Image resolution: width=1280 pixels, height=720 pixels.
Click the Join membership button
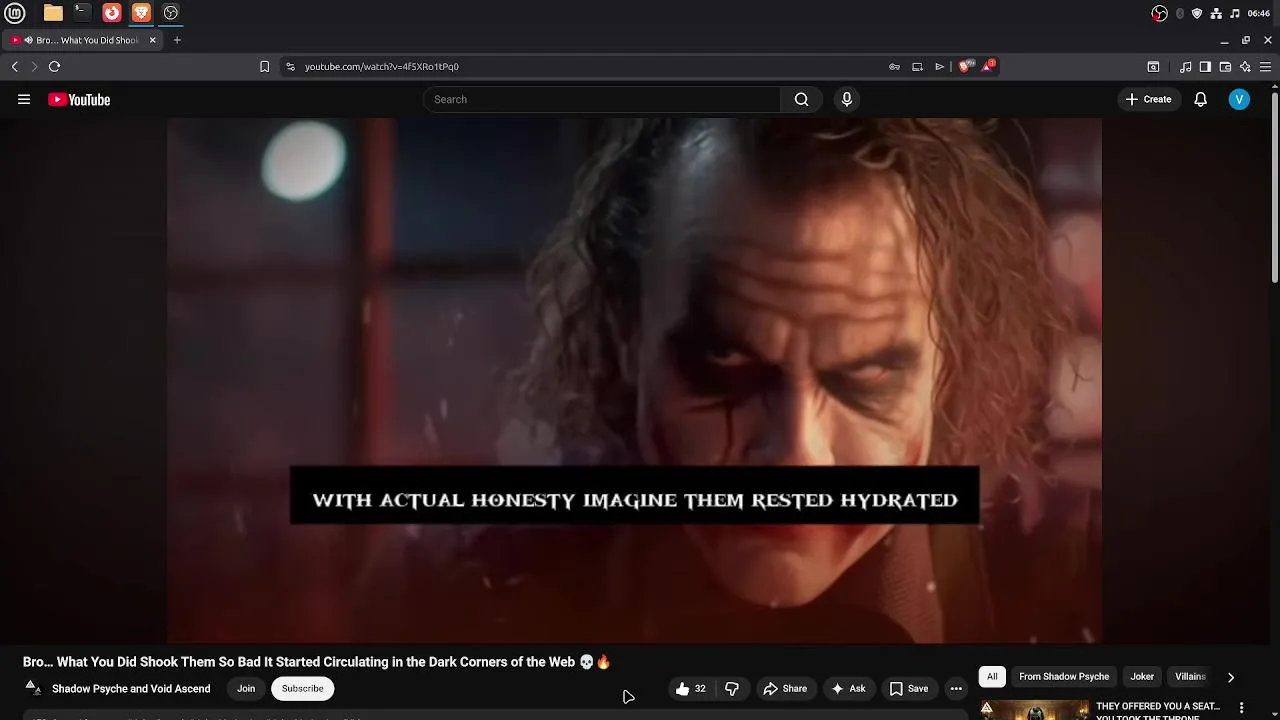(246, 688)
